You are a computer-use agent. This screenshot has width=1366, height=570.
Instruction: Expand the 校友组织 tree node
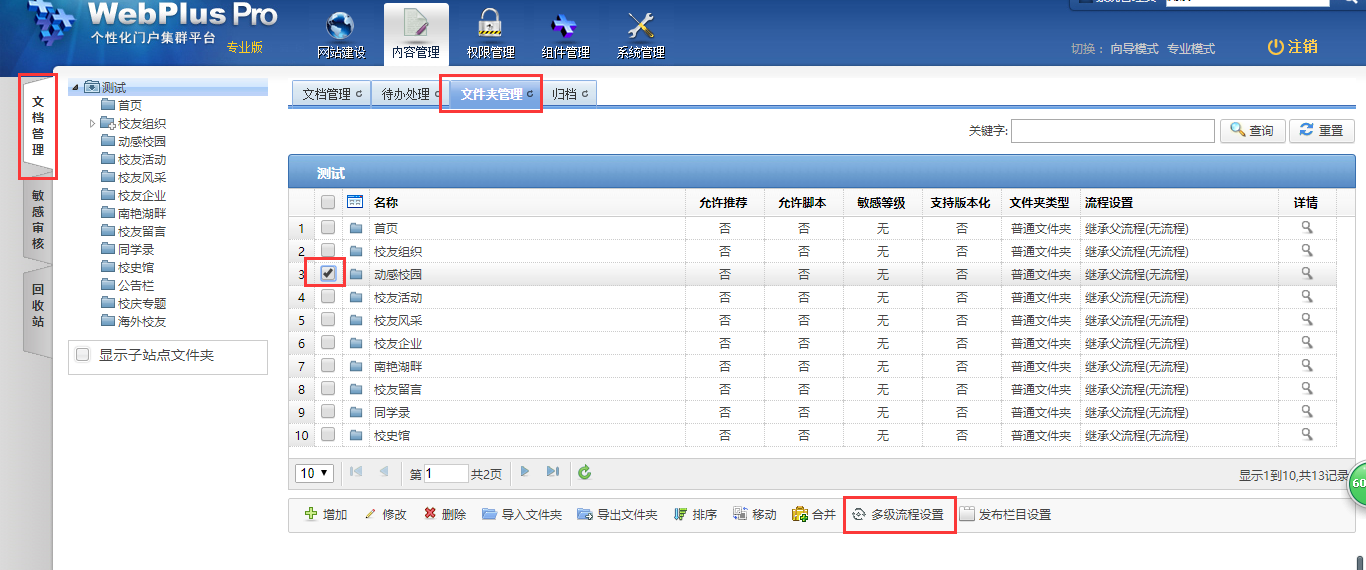click(x=92, y=124)
